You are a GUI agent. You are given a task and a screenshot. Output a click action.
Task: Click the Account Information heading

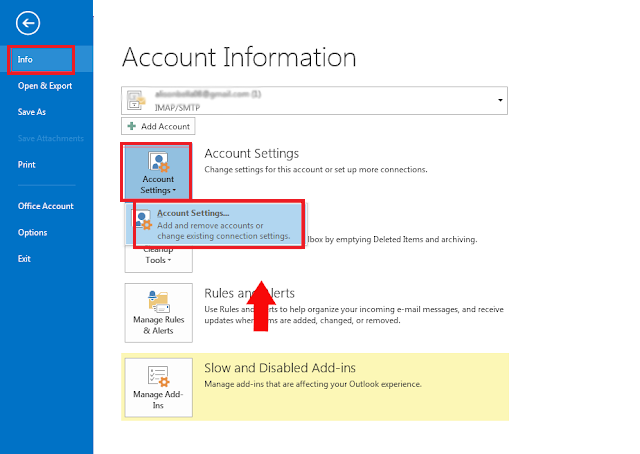pyautogui.click(x=239, y=57)
